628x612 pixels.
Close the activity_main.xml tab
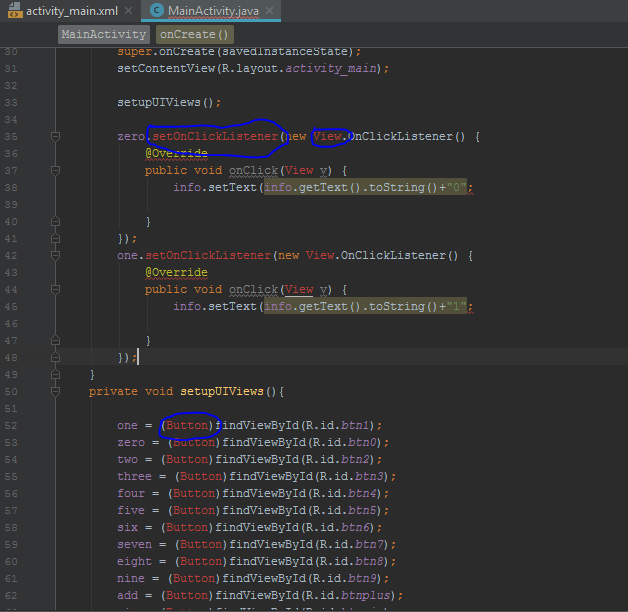pyautogui.click(x=129, y=11)
